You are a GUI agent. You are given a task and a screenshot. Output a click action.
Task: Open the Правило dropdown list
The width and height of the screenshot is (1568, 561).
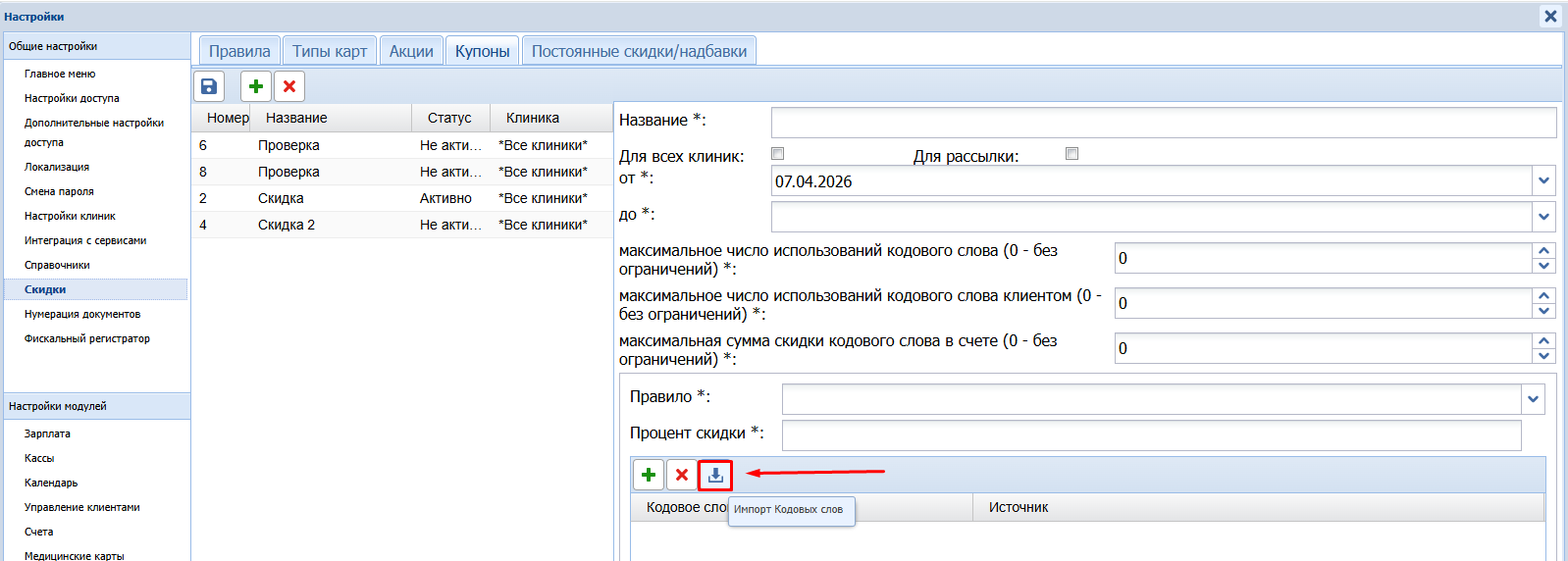click(x=1534, y=399)
